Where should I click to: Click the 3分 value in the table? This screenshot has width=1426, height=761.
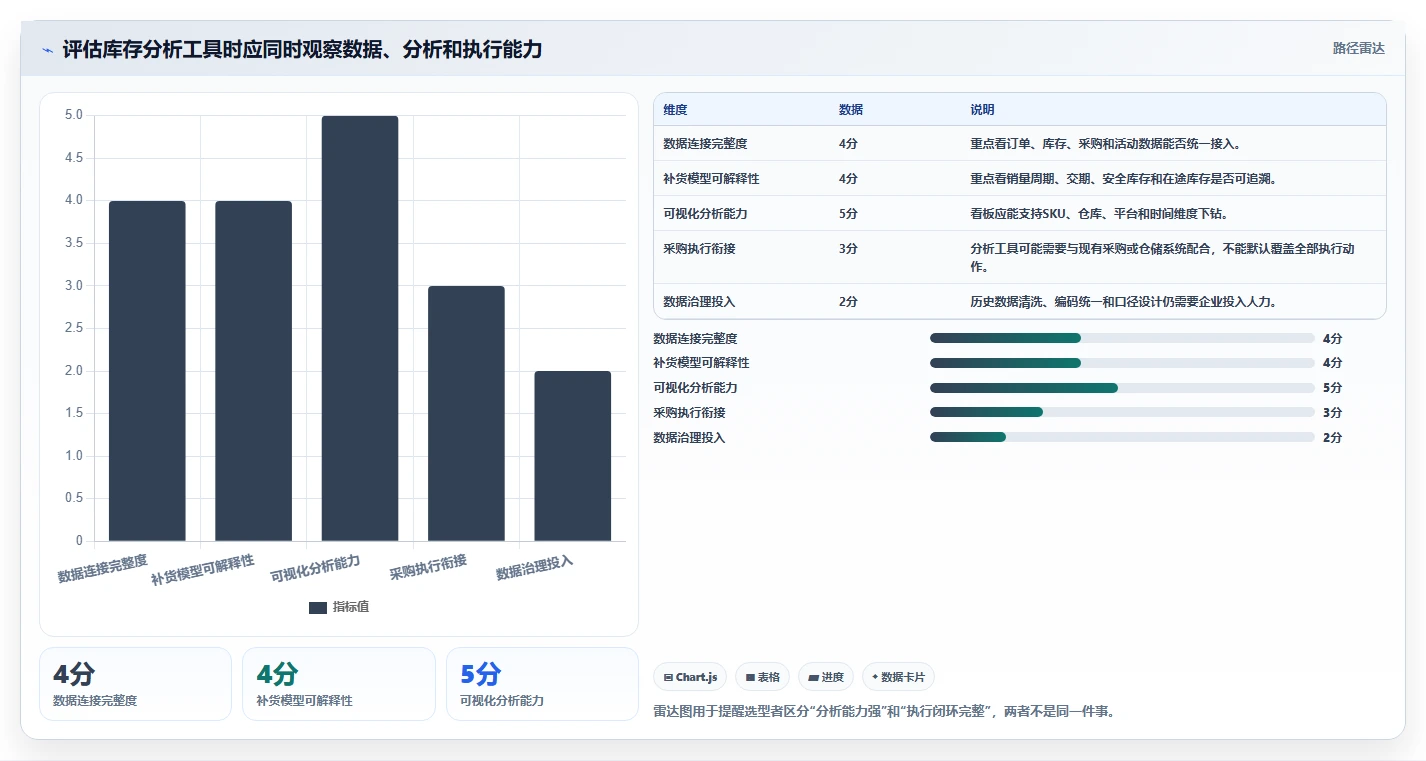pos(848,248)
